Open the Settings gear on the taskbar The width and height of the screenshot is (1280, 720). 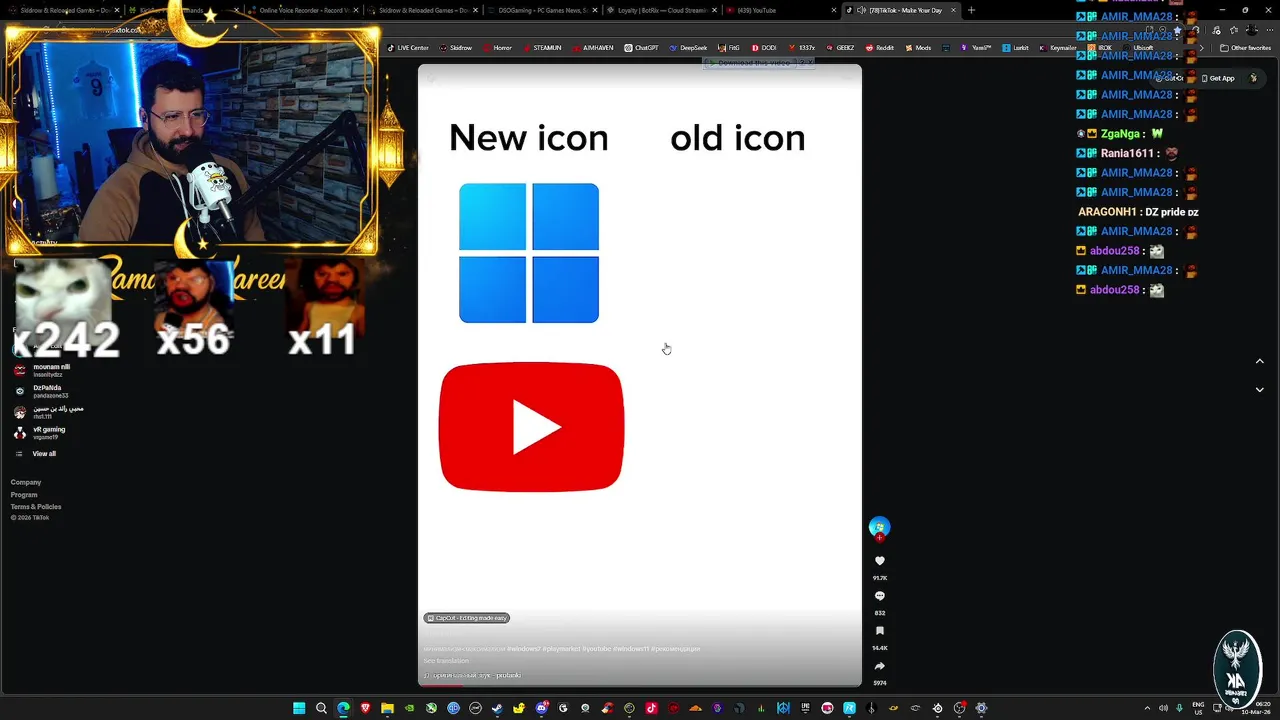coord(981,708)
